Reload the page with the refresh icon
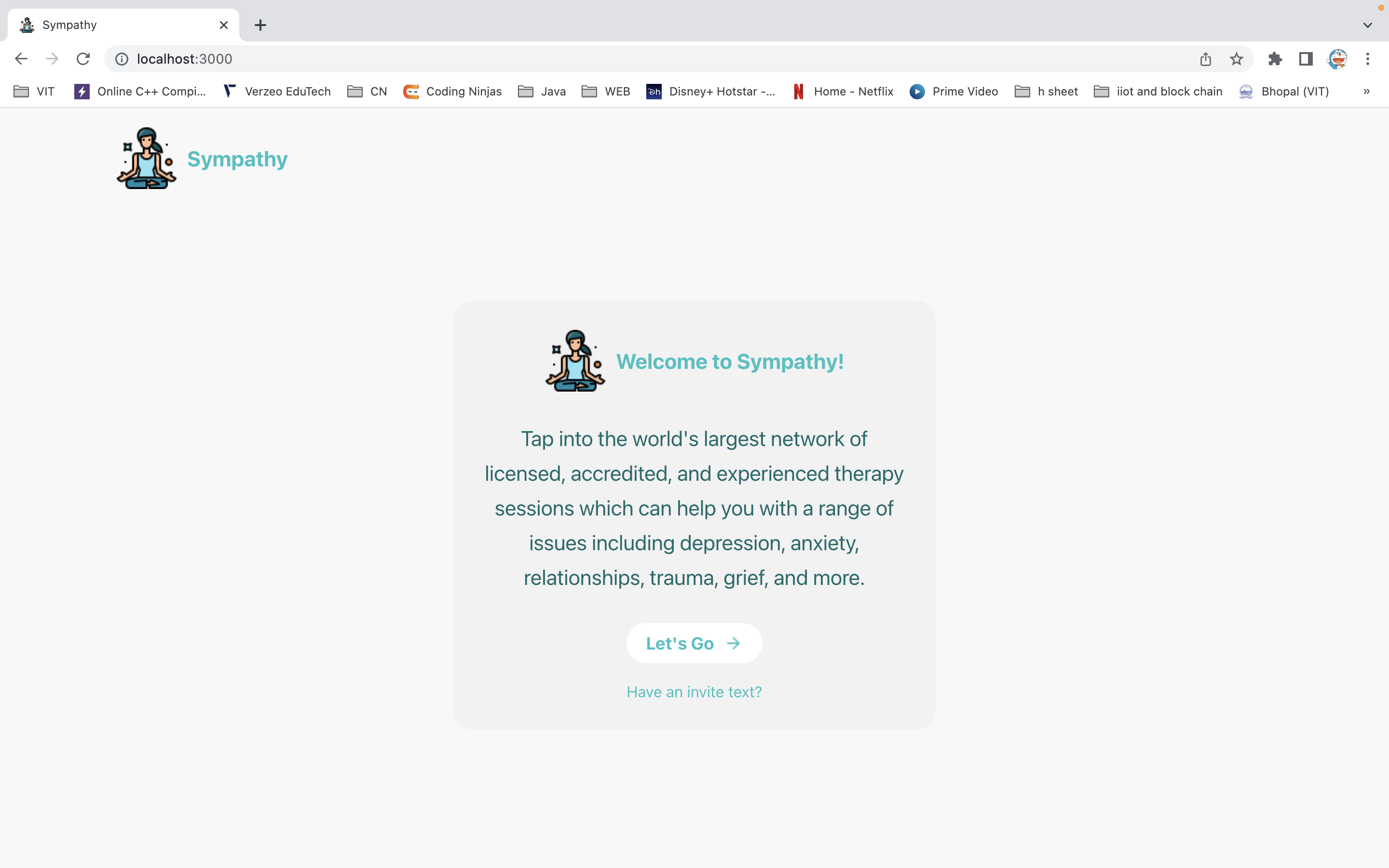Image resolution: width=1389 pixels, height=868 pixels. (x=83, y=58)
